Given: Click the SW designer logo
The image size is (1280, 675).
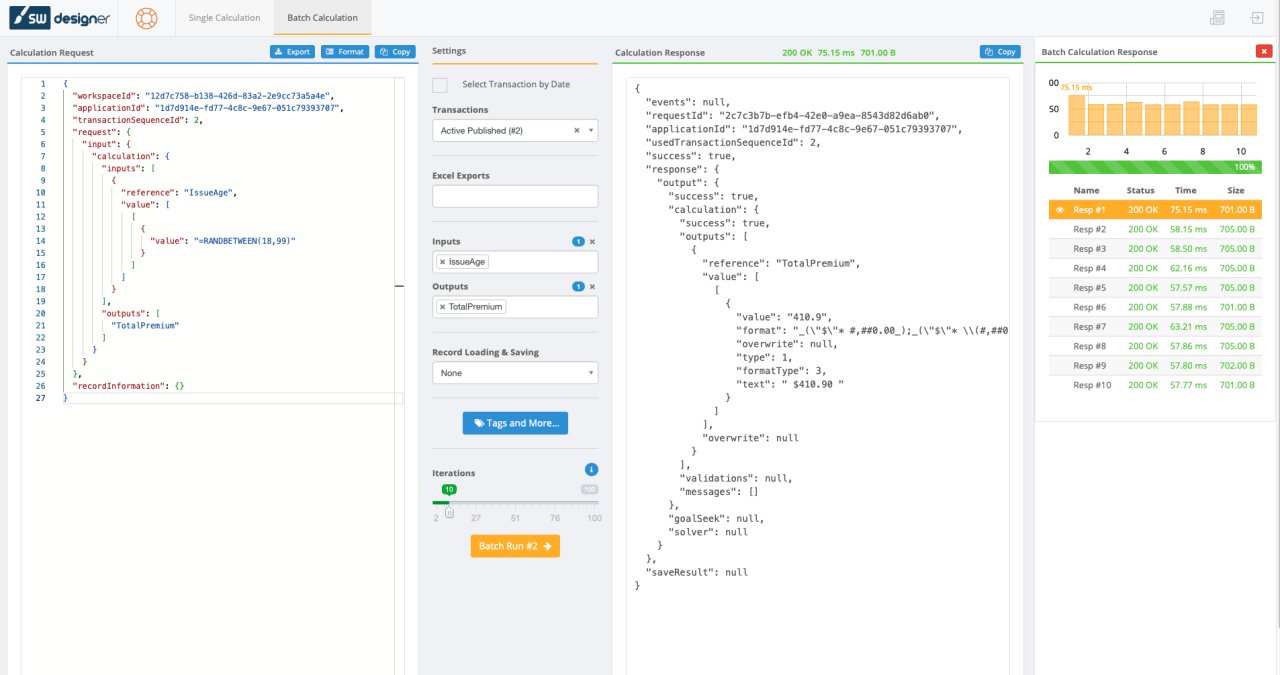Looking at the screenshot, I should click(x=60, y=17).
